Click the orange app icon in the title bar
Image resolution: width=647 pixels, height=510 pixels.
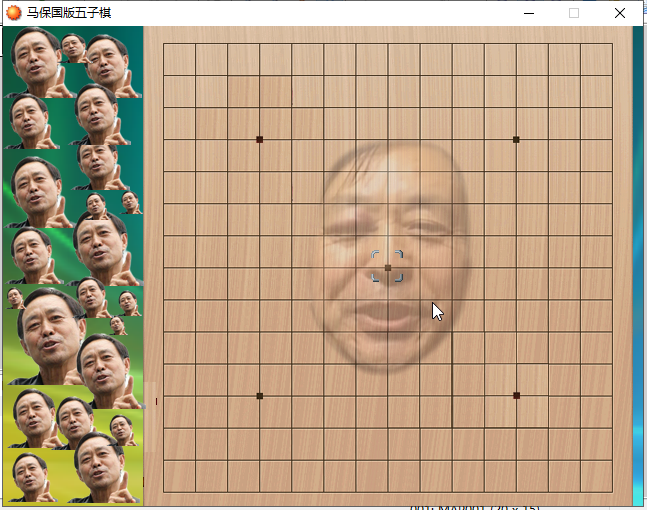click(x=14, y=13)
